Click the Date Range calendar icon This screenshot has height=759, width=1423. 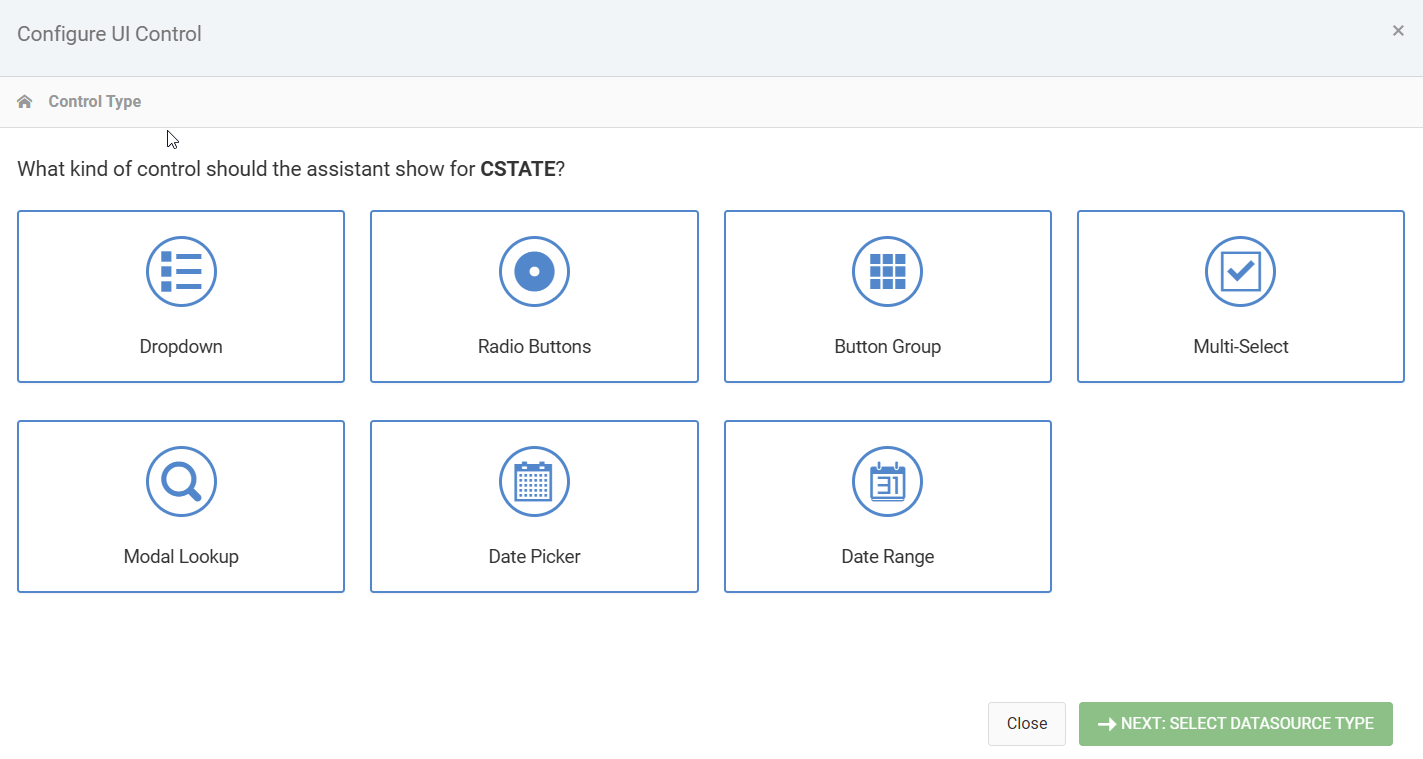(887, 481)
